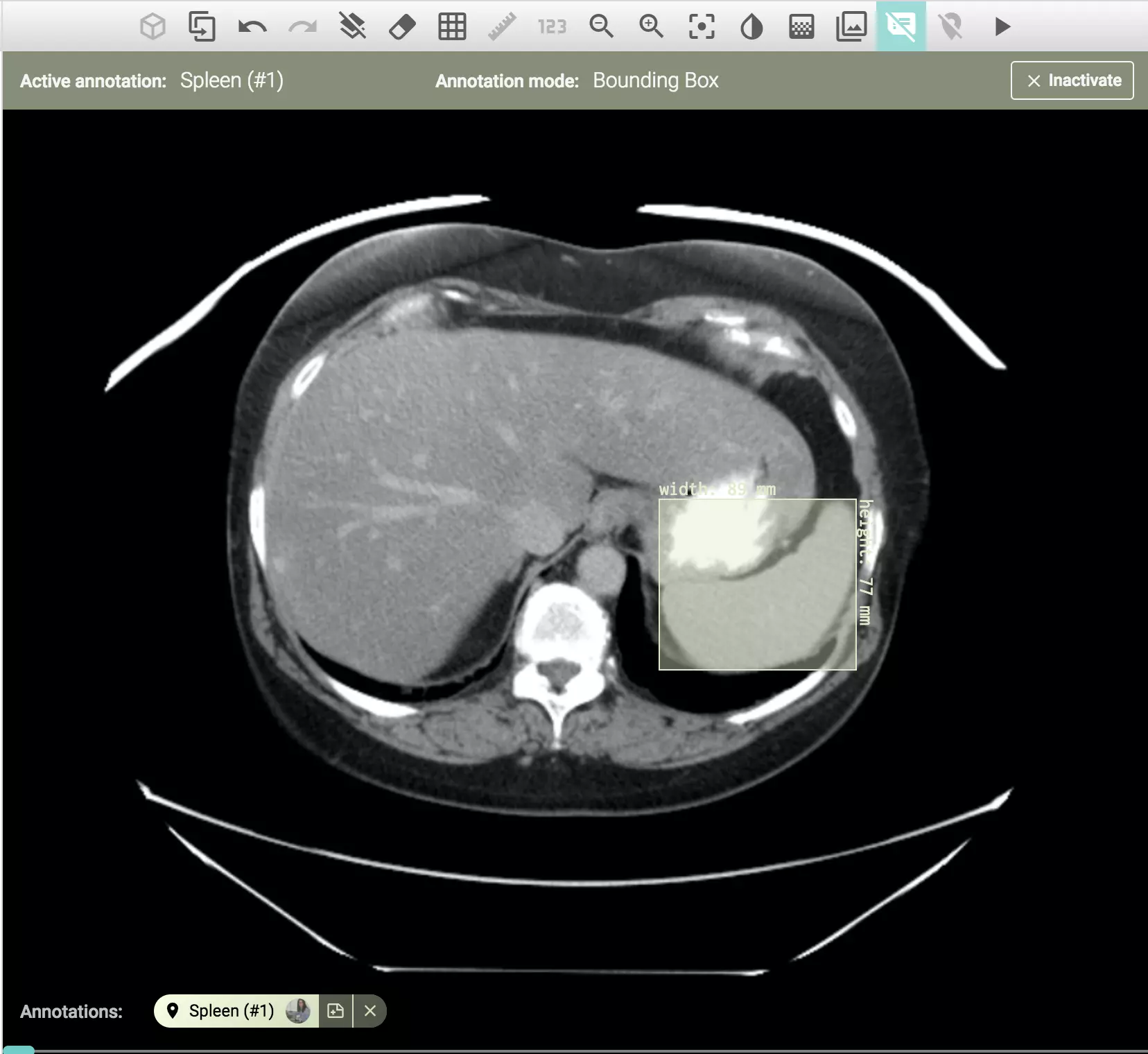Toggle the layers-off icon in toolbar

tap(352, 27)
